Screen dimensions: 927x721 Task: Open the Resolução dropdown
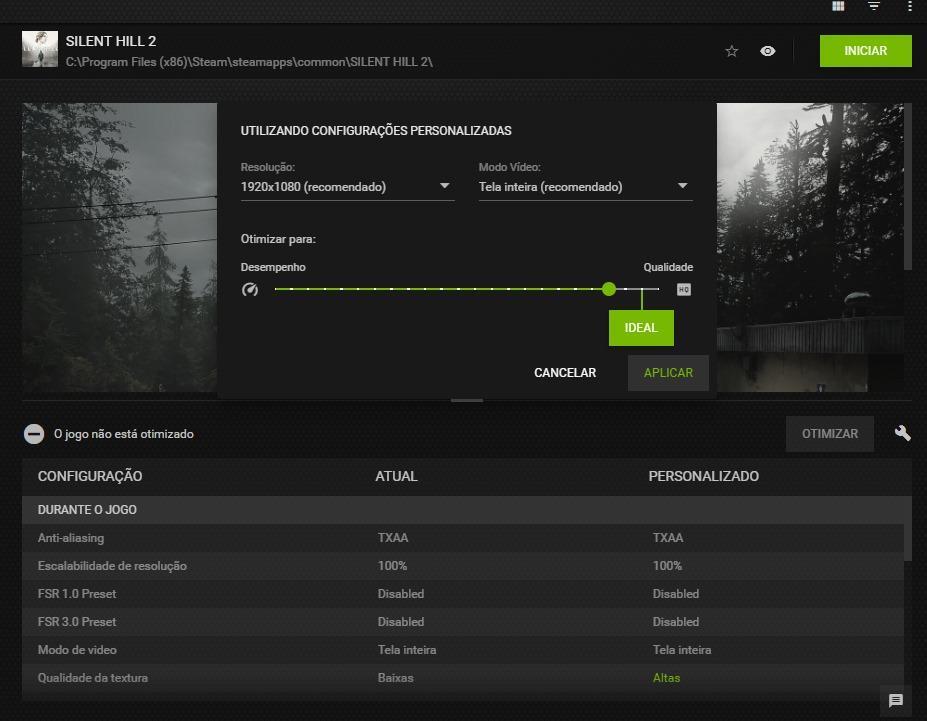[x=347, y=187]
